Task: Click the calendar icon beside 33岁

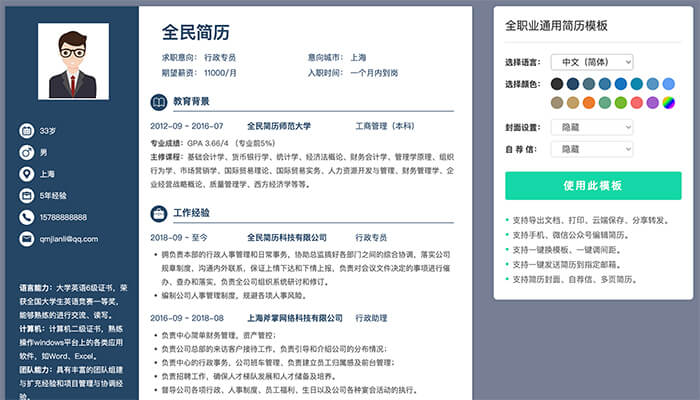Action: click(x=26, y=130)
